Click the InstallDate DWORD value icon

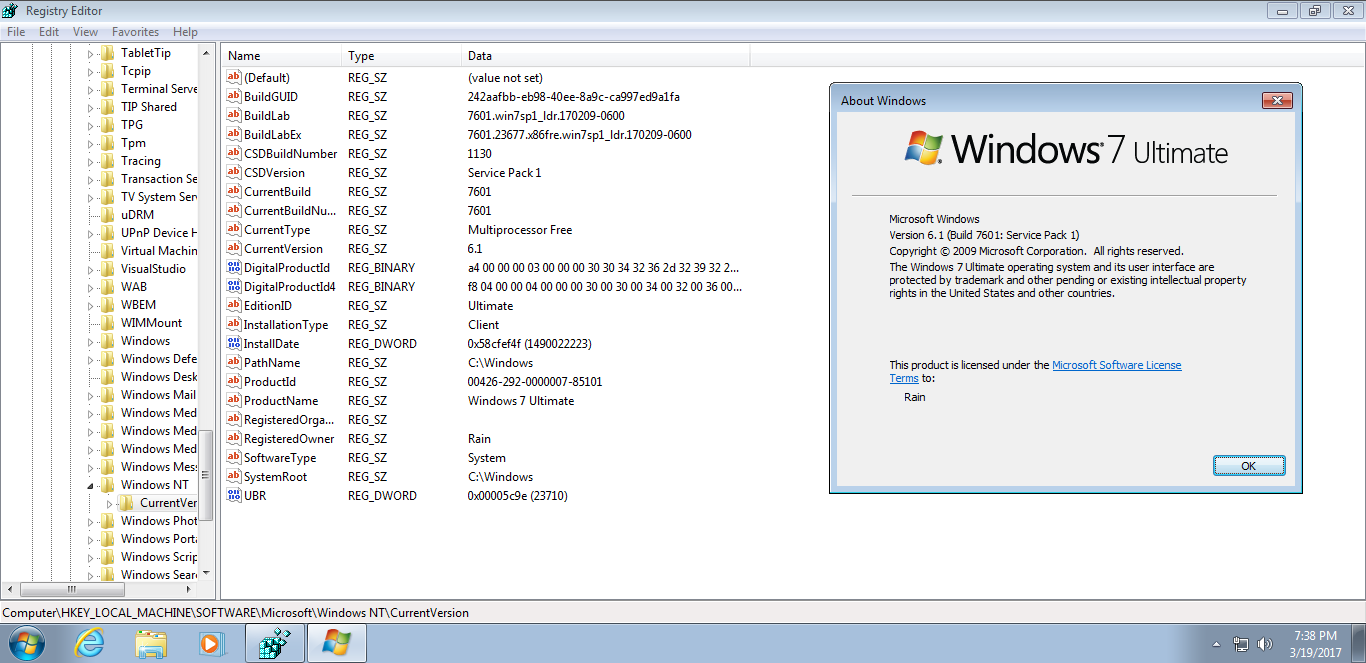click(x=235, y=344)
